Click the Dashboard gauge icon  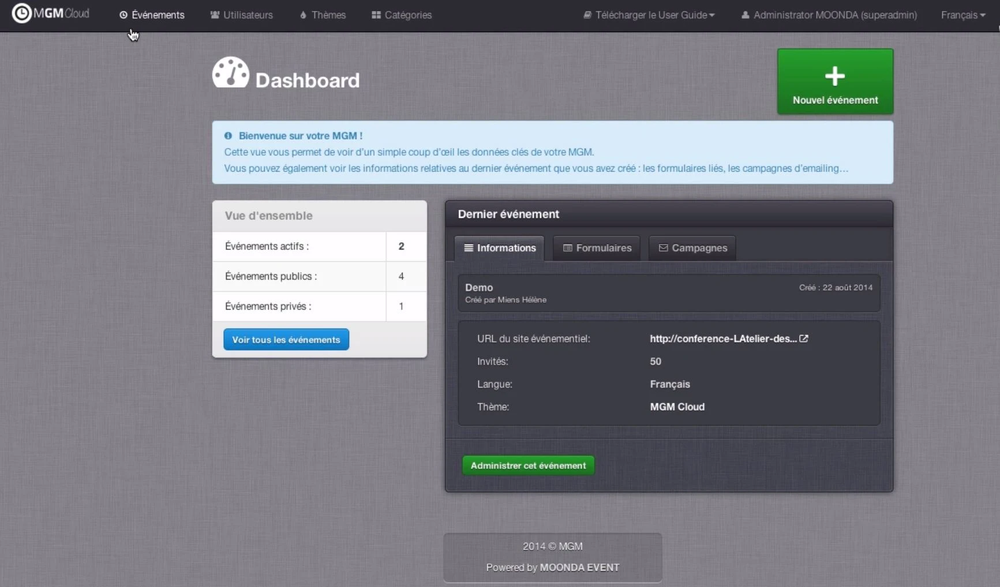pyautogui.click(x=230, y=72)
